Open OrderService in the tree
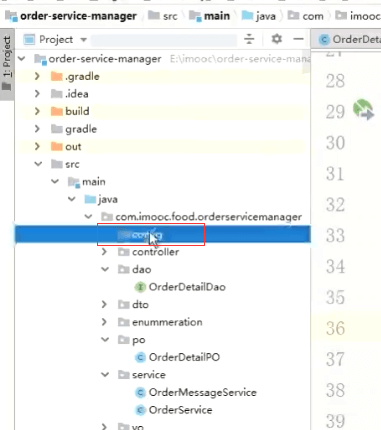 tap(180, 410)
